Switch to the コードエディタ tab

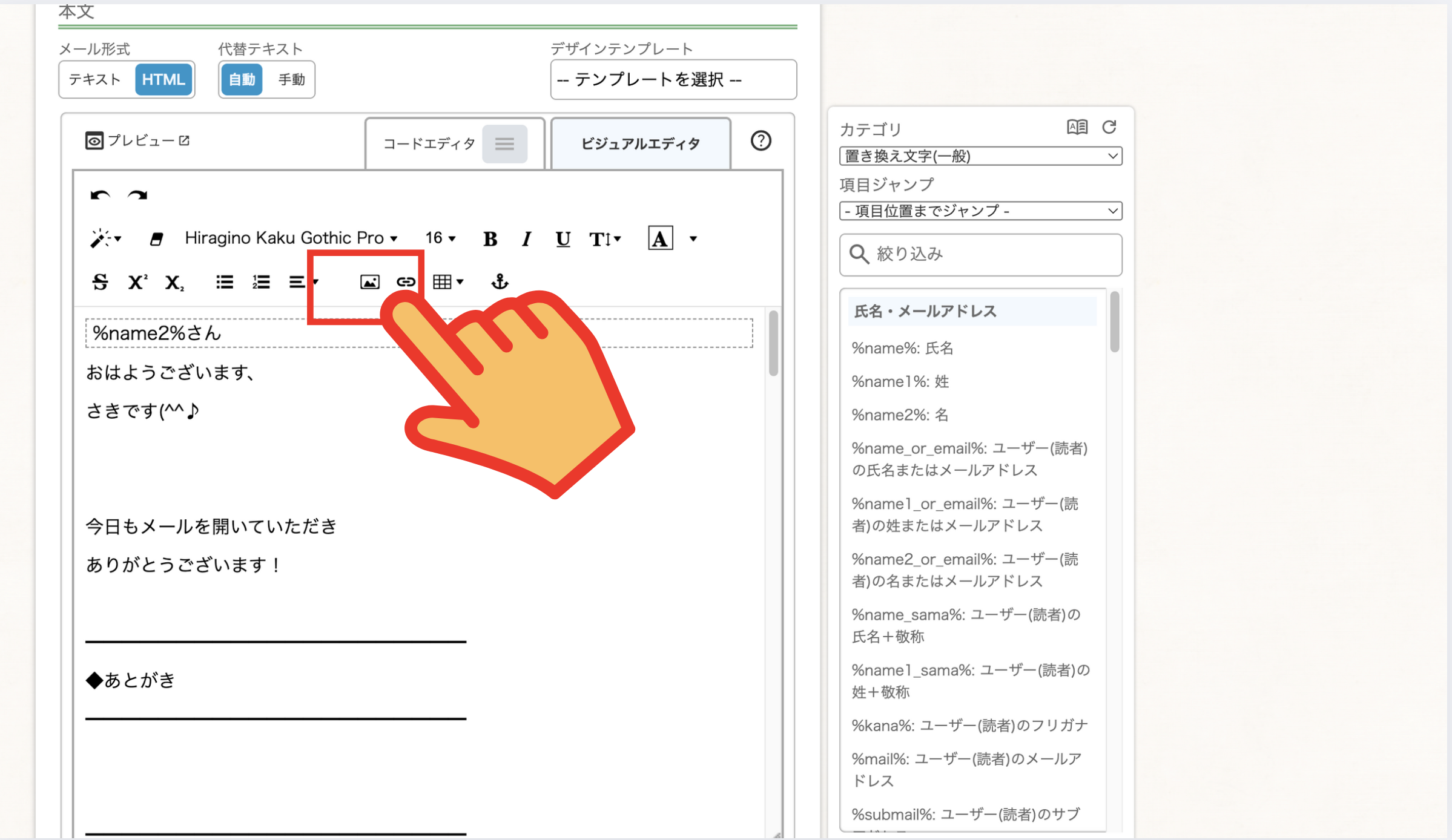pos(430,144)
